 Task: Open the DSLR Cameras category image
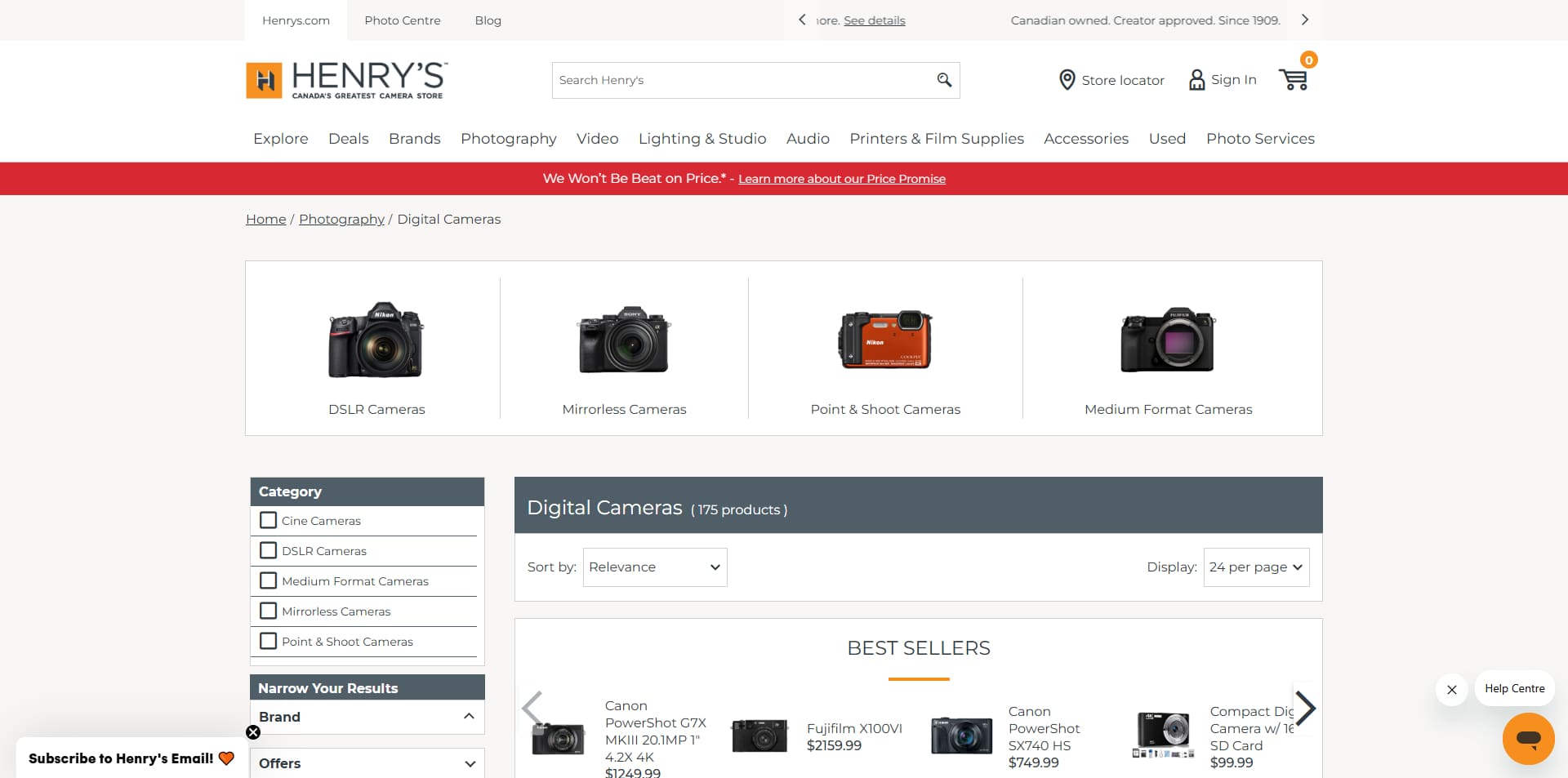[376, 340]
